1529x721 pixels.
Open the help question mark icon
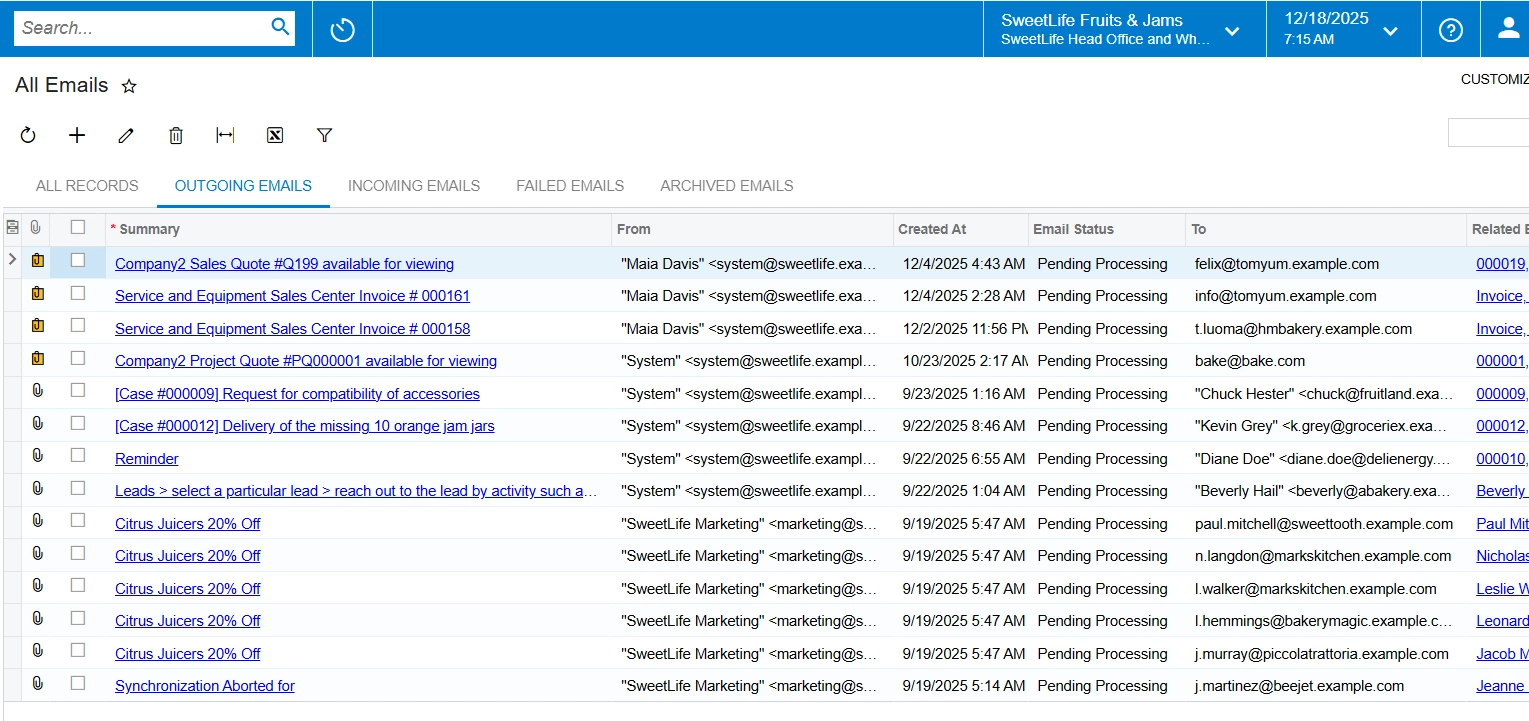click(1450, 29)
